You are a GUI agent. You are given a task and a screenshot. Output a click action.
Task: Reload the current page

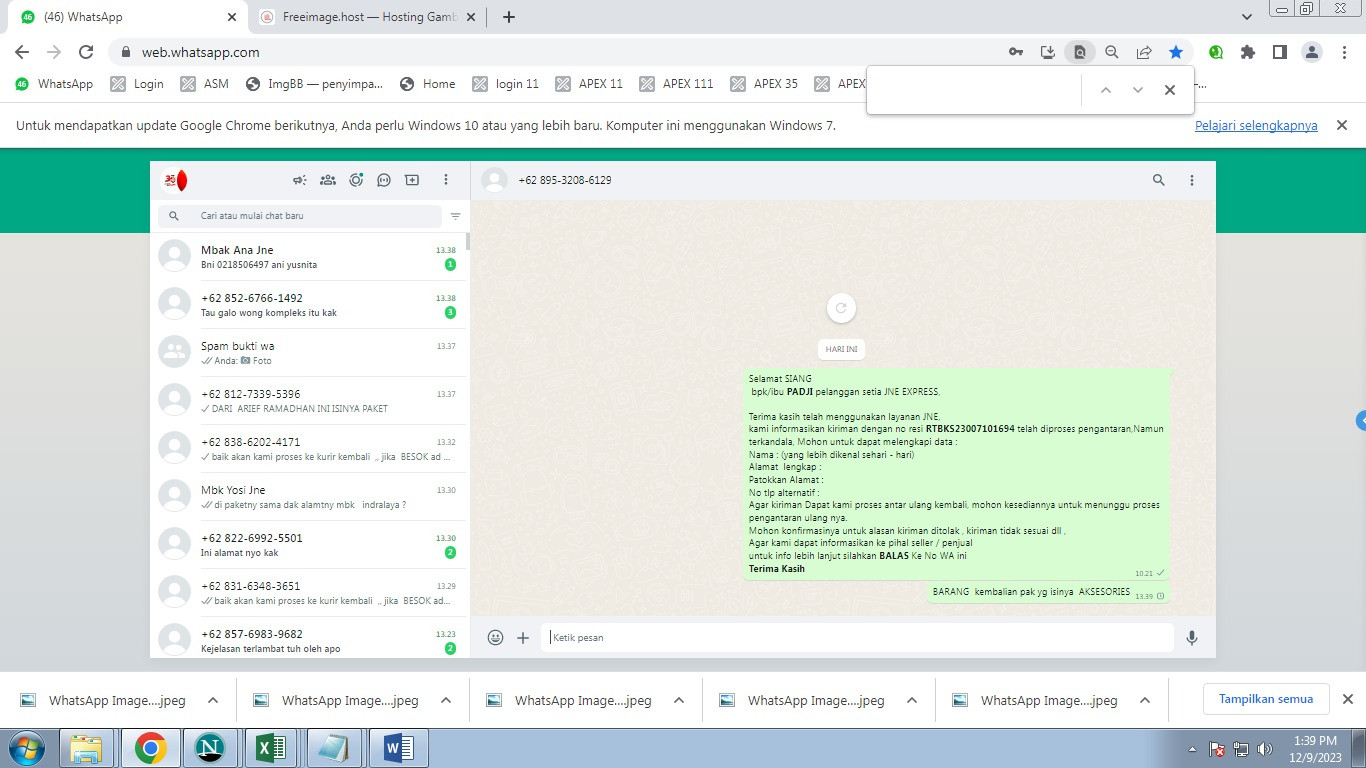(x=86, y=52)
